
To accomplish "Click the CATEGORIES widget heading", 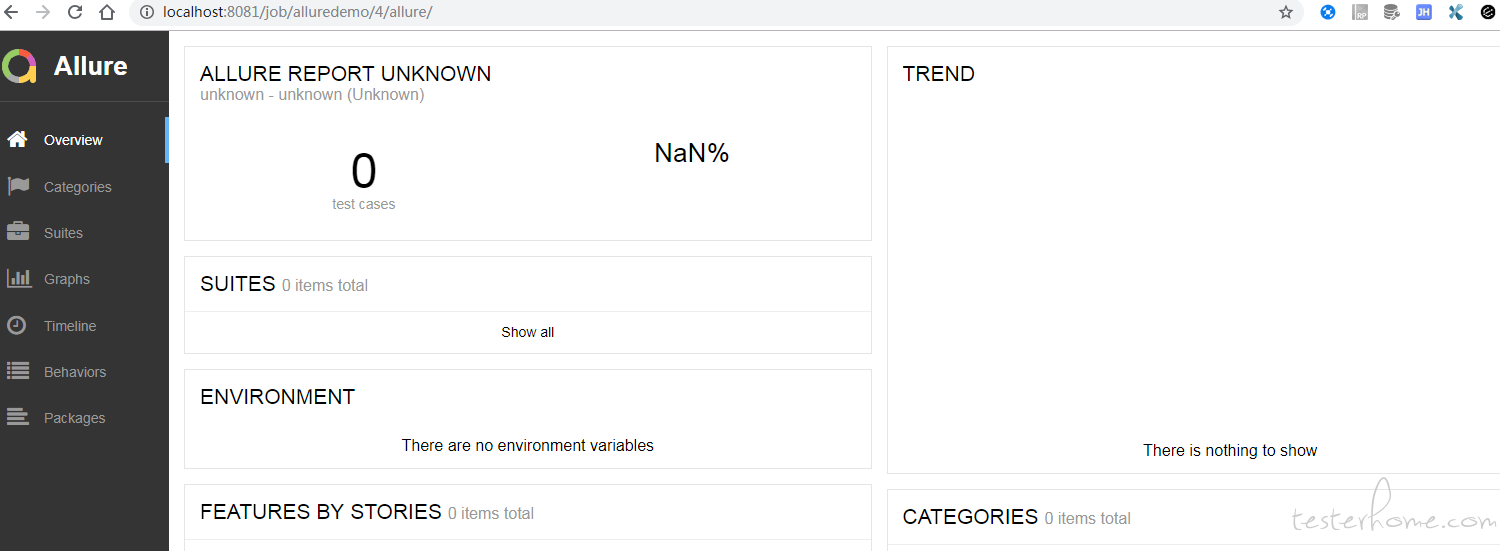I will click(x=970, y=517).
